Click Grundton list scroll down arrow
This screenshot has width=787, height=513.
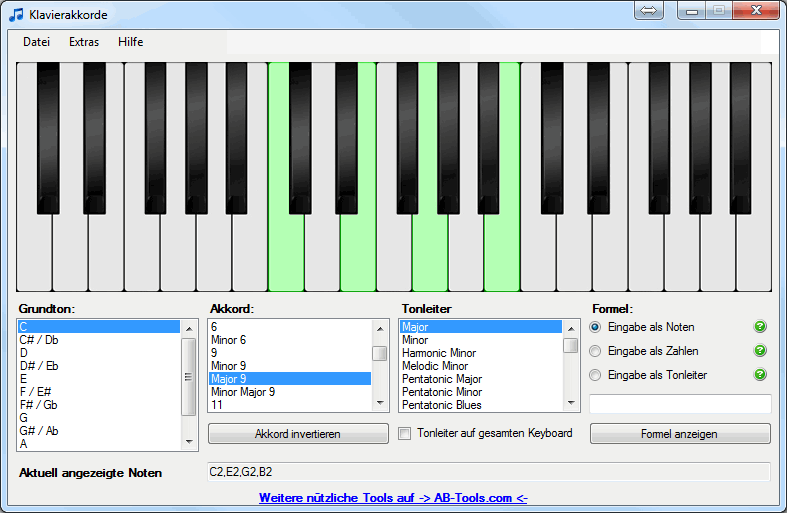[x=189, y=442]
